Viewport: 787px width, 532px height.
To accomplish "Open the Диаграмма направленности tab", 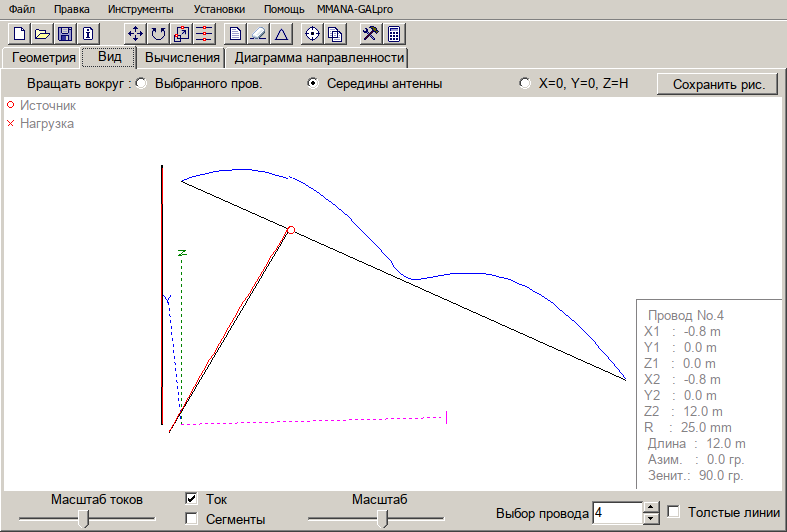I will click(319, 58).
